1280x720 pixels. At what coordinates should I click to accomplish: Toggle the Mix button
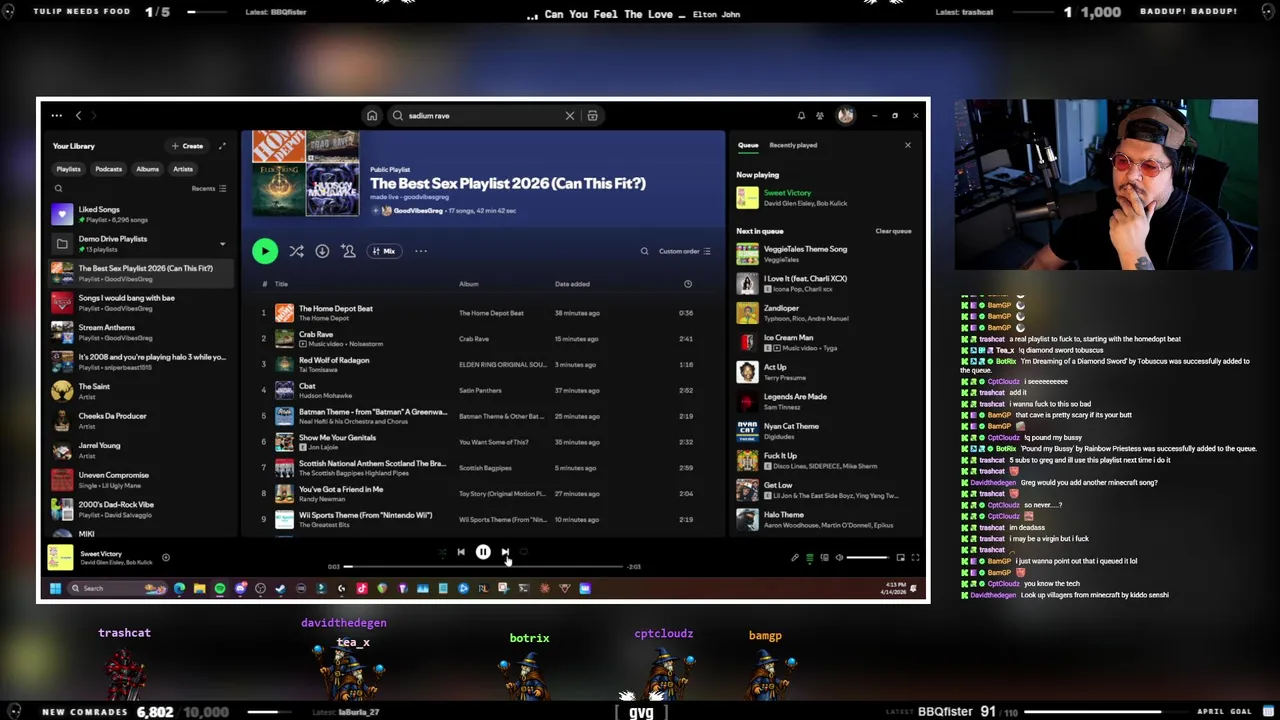(384, 251)
